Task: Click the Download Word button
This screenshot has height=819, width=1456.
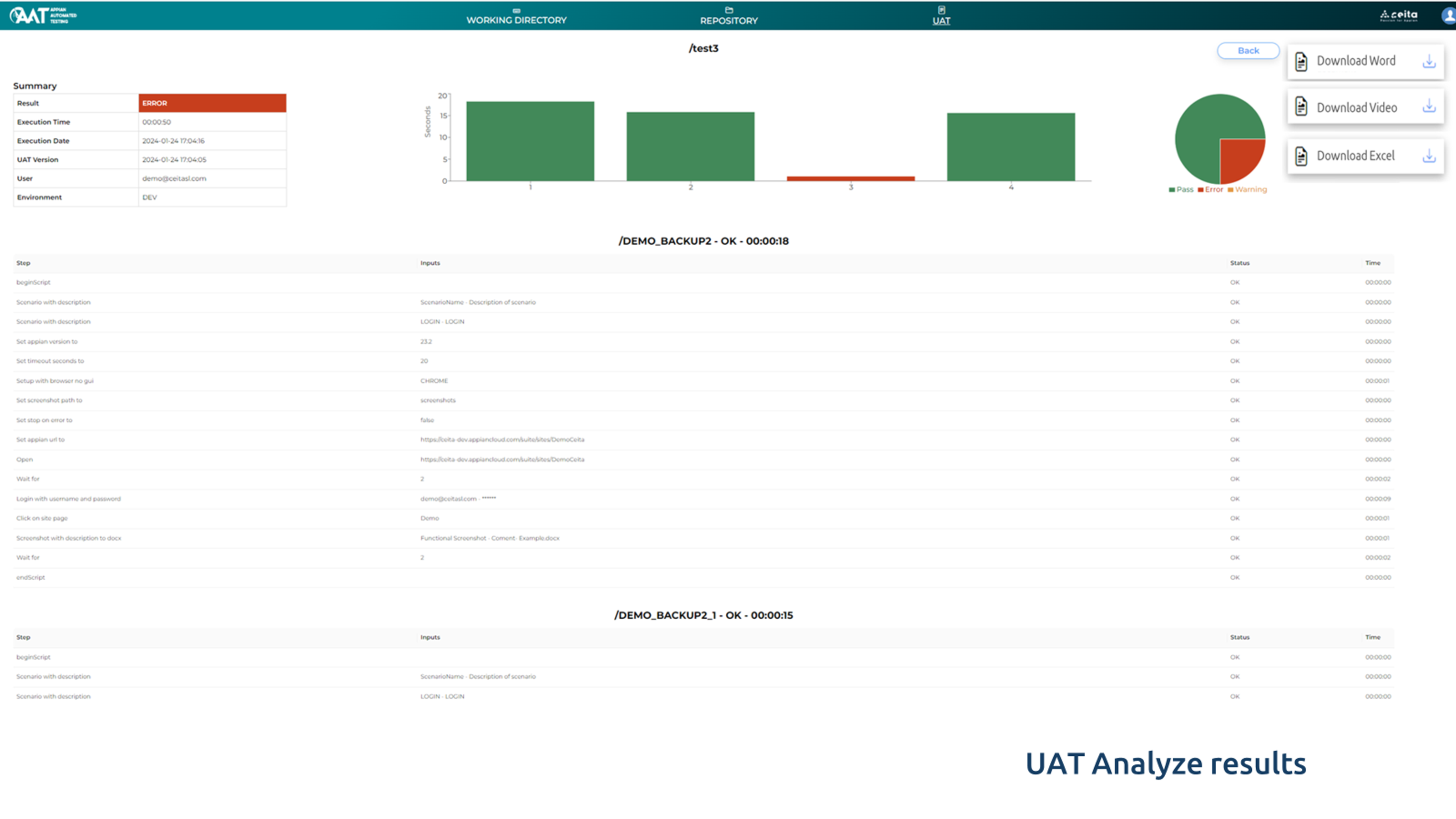Action: point(1365,61)
